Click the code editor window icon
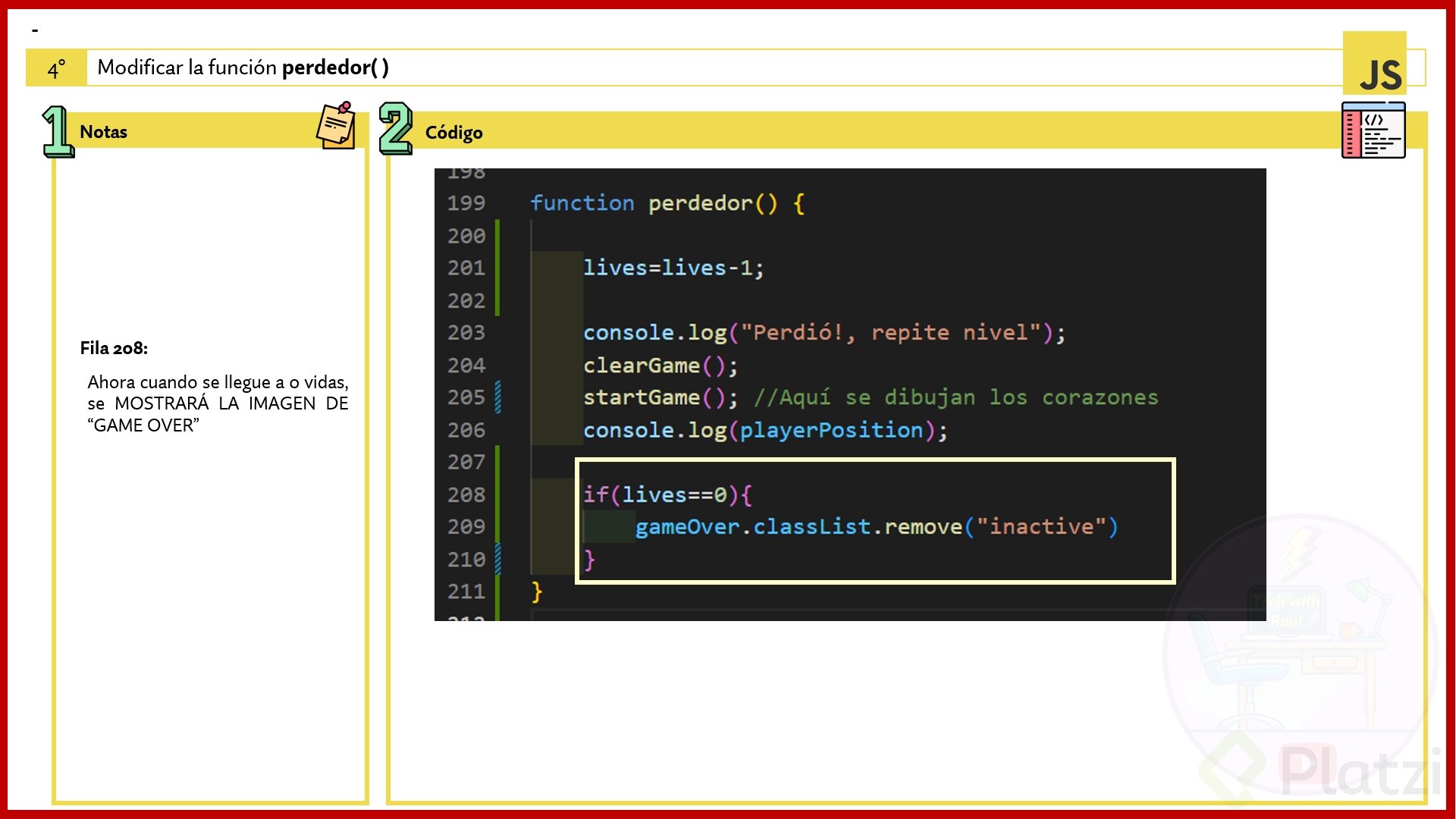Screen dimensions: 1456x819 pyautogui.click(x=1373, y=131)
